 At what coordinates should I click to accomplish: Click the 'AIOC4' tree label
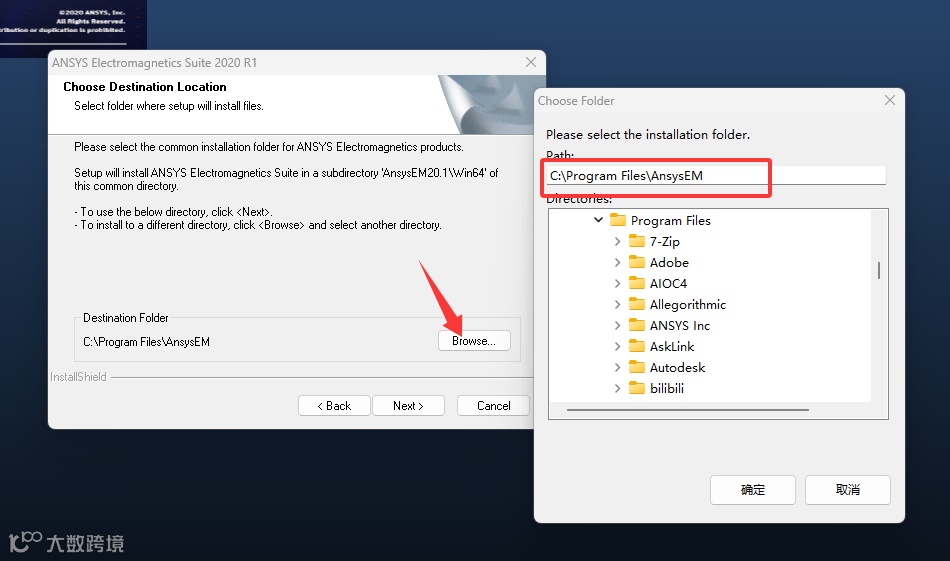[668, 284]
